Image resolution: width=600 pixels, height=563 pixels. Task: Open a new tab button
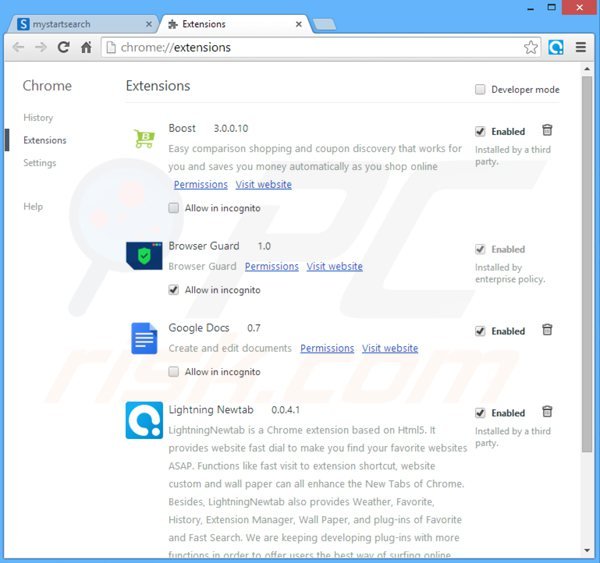coord(324,24)
